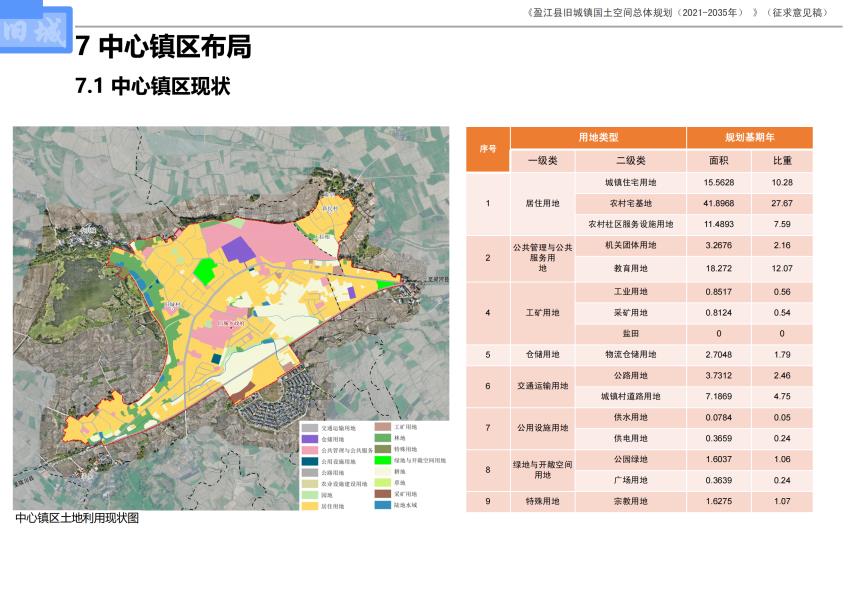Click the 比重 column header

pos(781,160)
